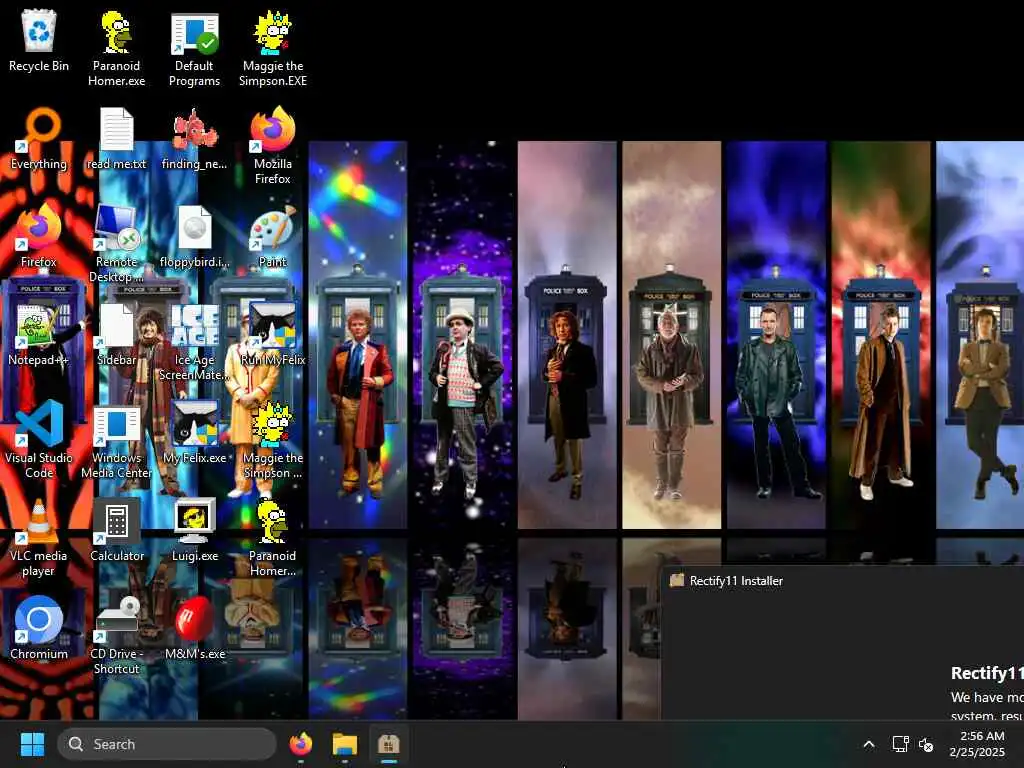1024x768 pixels.
Task: Open Firefox from the taskbar
Action: 300,744
